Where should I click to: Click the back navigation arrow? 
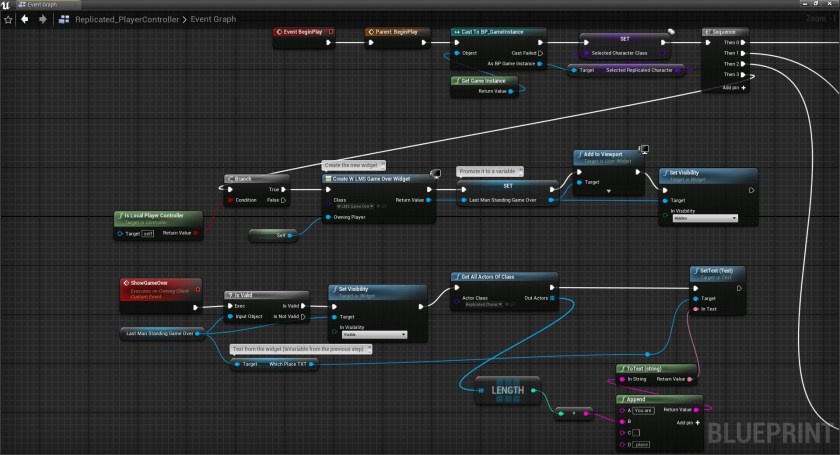tap(23, 18)
